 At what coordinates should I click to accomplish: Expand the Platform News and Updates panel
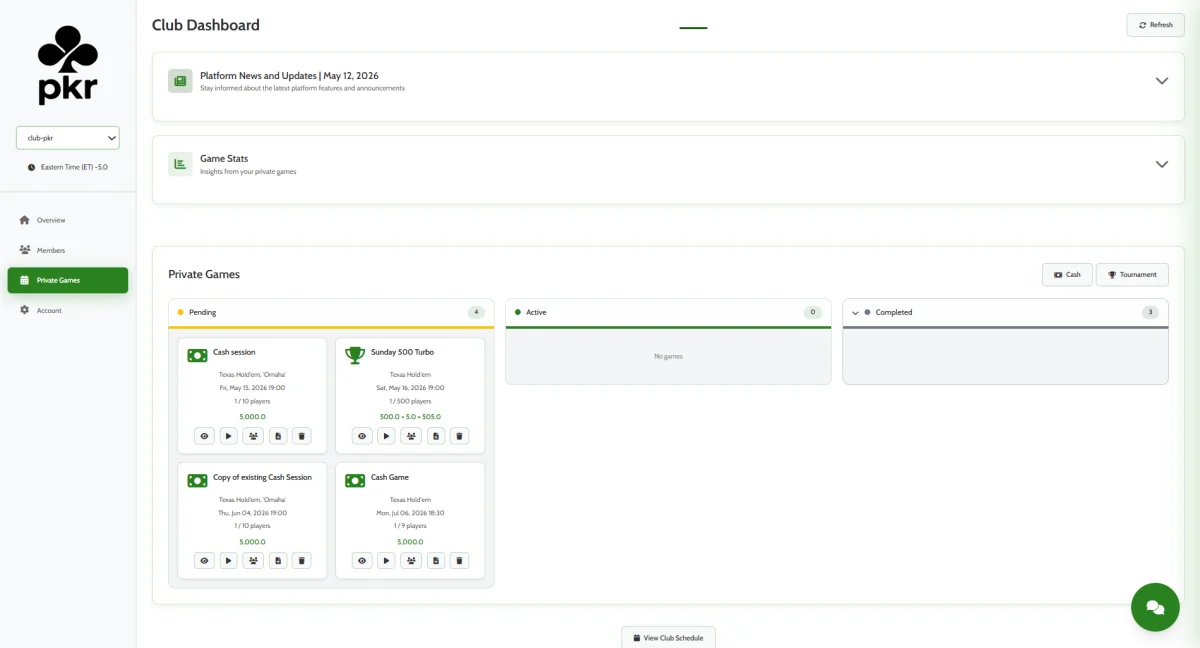(x=1161, y=81)
